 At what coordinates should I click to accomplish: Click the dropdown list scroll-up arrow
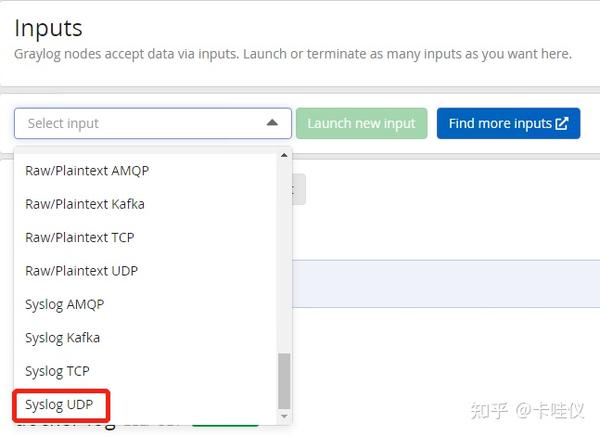(284, 155)
